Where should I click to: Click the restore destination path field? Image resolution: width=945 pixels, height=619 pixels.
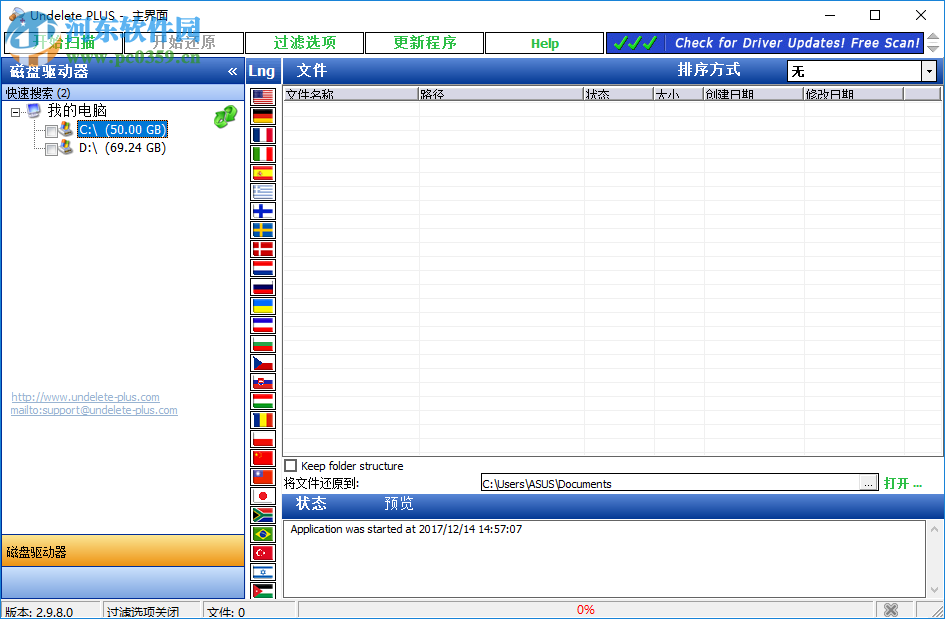[x=670, y=483]
